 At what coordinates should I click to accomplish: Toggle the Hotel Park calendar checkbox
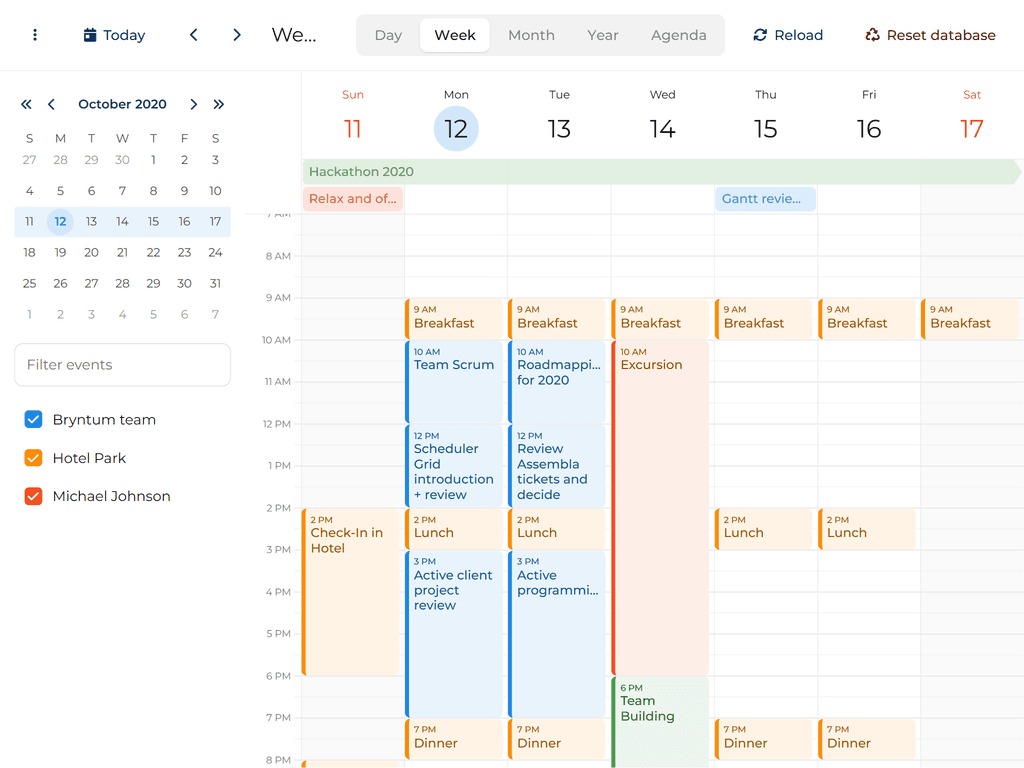point(33,458)
